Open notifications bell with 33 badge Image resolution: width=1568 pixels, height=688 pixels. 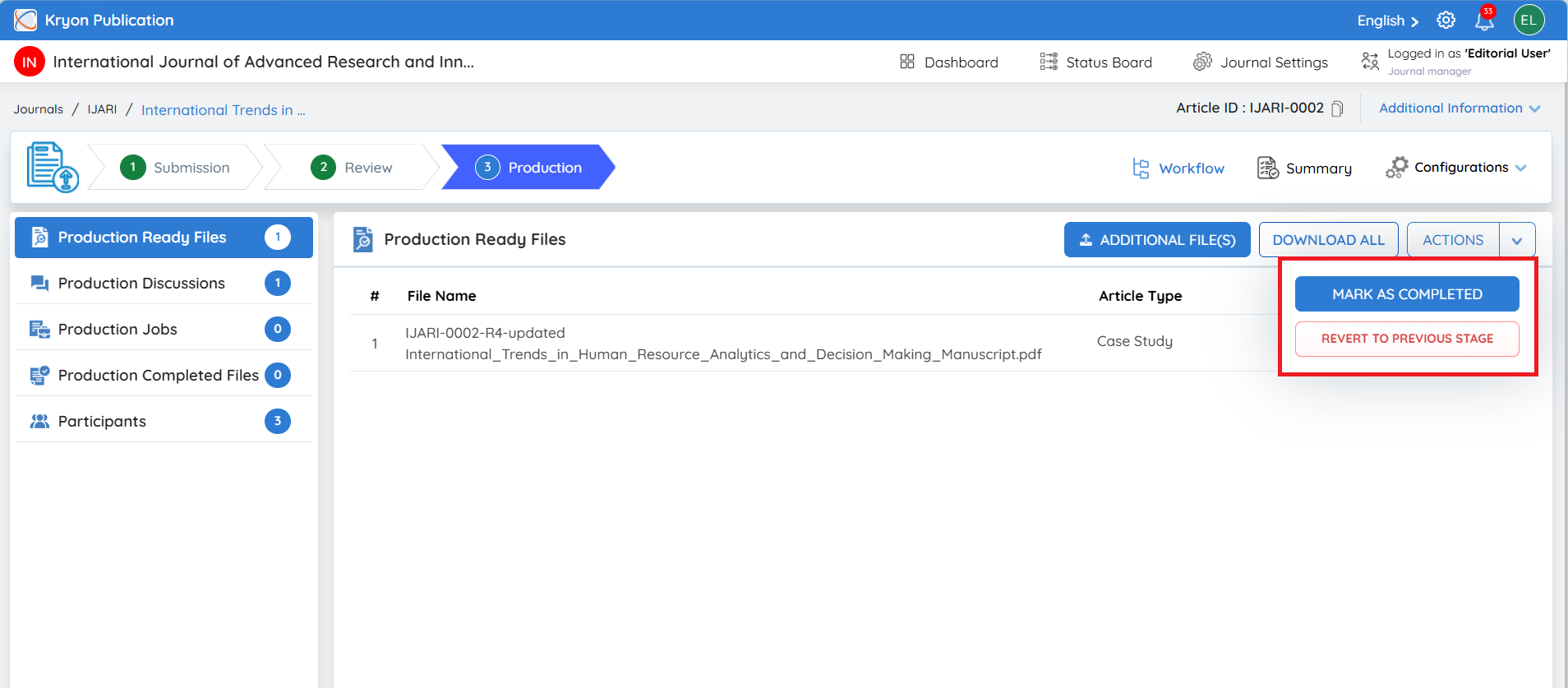[x=1485, y=19]
